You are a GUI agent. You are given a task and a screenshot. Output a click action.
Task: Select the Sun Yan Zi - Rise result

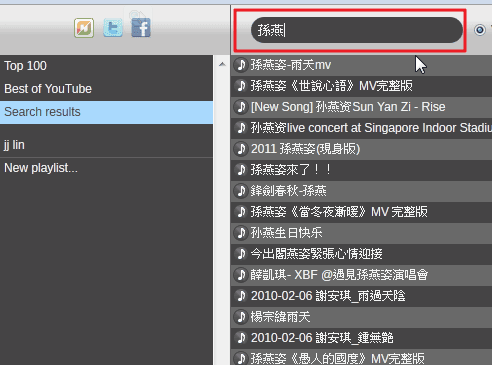[361, 107]
